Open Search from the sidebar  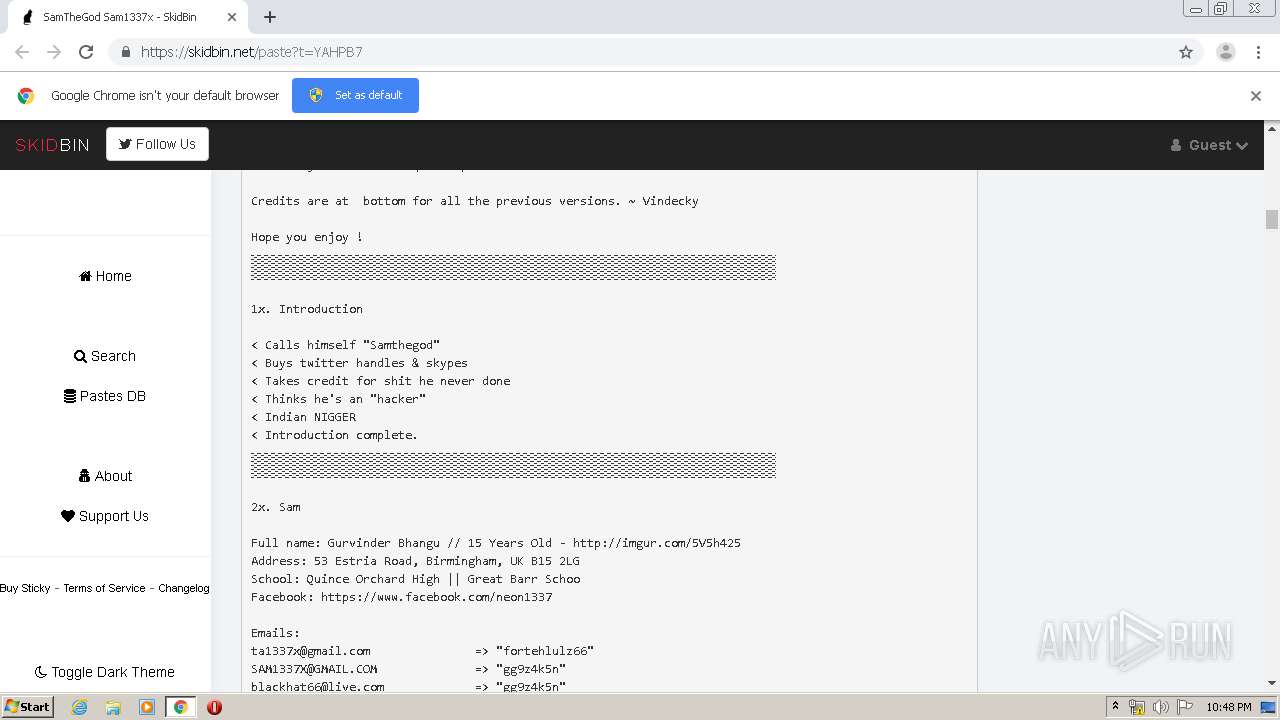(x=105, y=356)
